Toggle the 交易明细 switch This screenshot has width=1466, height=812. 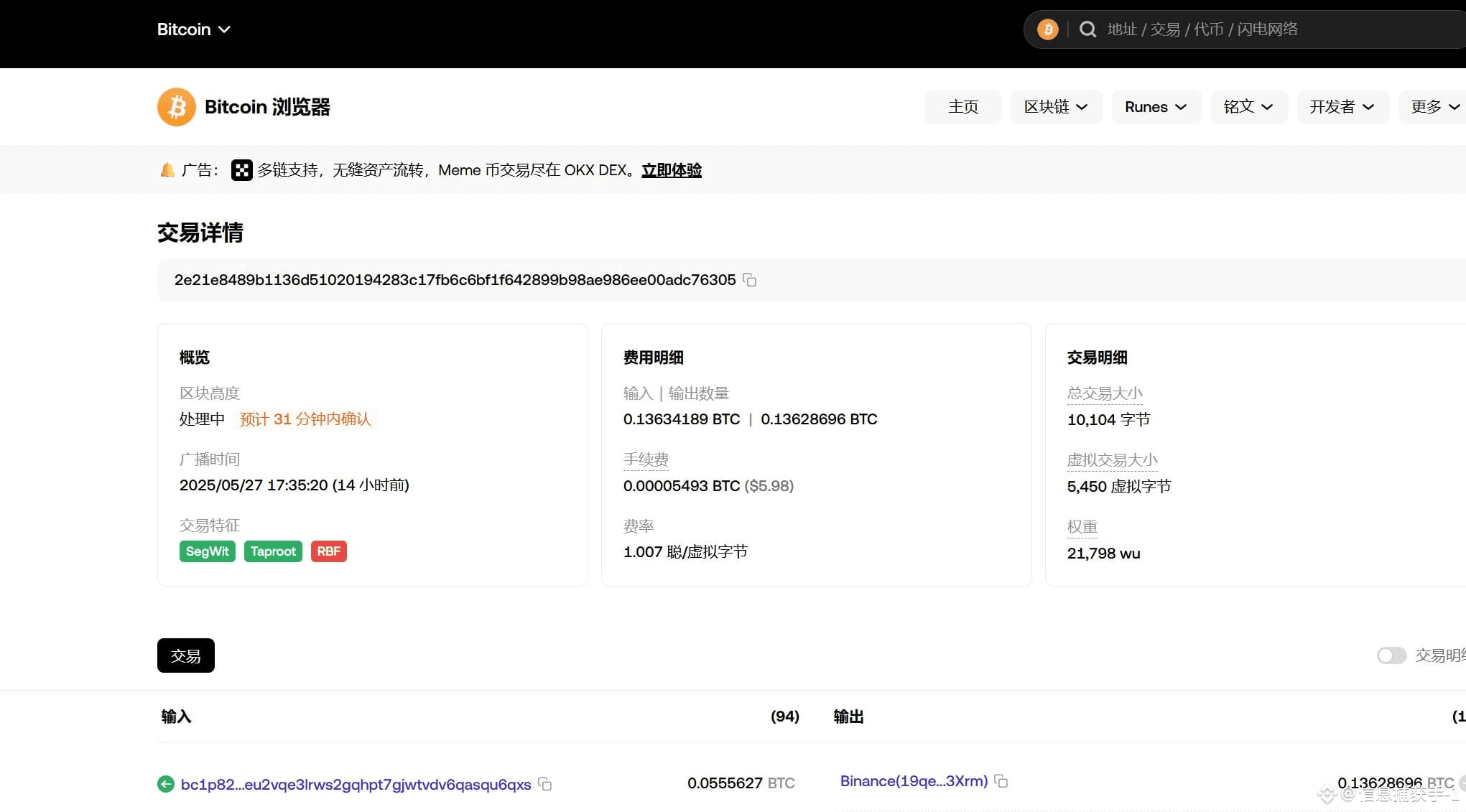1391,655
